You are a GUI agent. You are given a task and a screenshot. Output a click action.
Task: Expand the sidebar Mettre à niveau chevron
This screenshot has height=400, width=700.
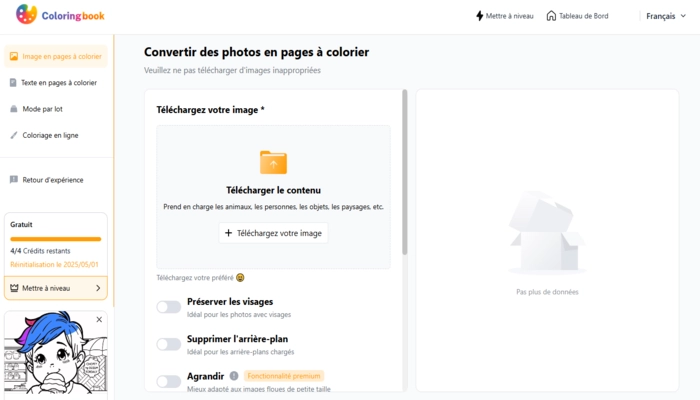[x=98, y=288]
